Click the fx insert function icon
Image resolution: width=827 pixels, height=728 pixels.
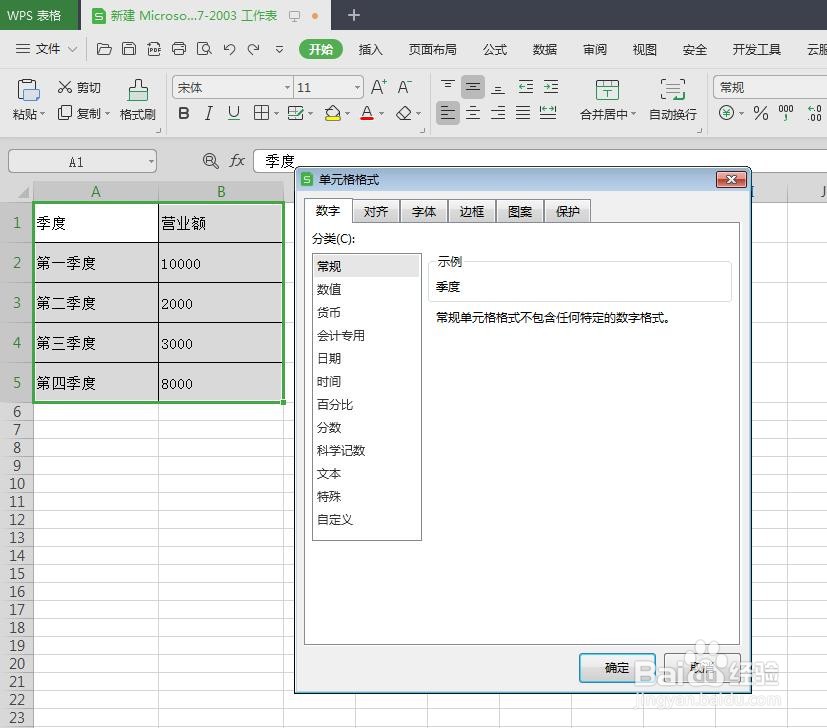237,161
